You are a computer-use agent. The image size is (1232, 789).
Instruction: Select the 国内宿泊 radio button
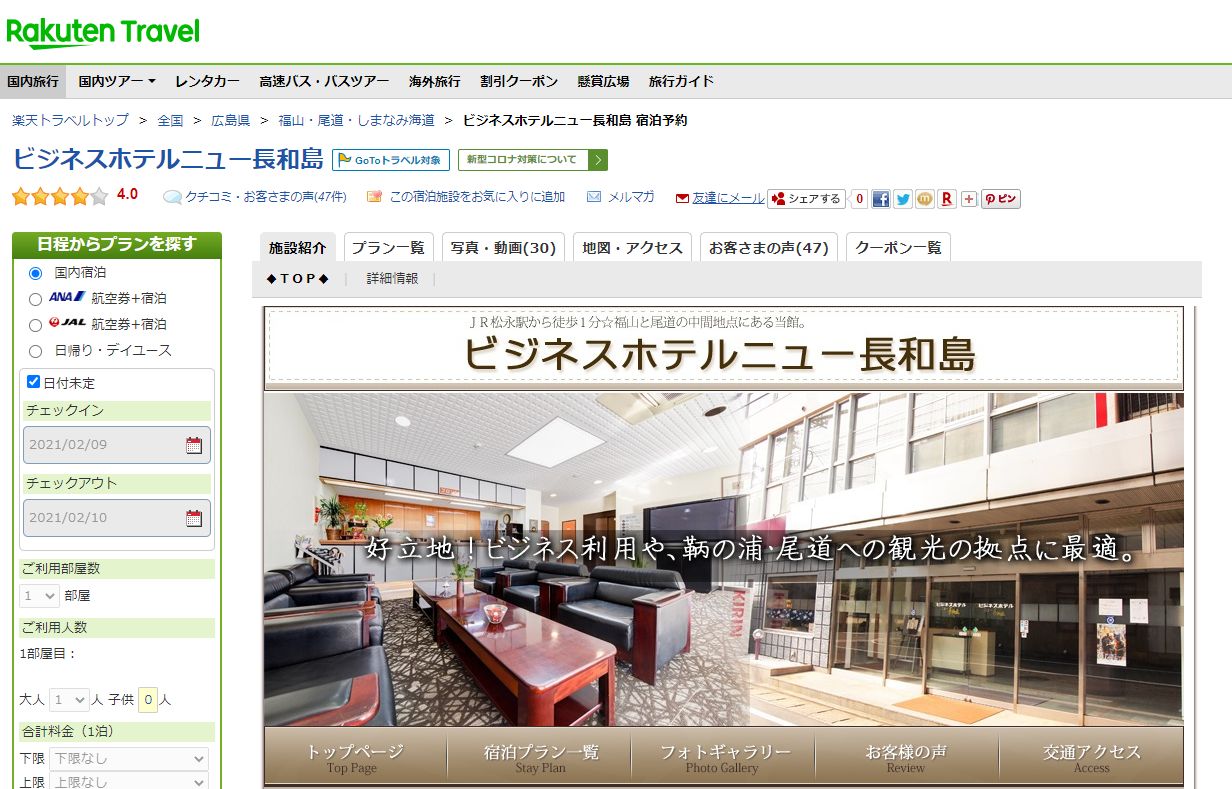point(36,273)
